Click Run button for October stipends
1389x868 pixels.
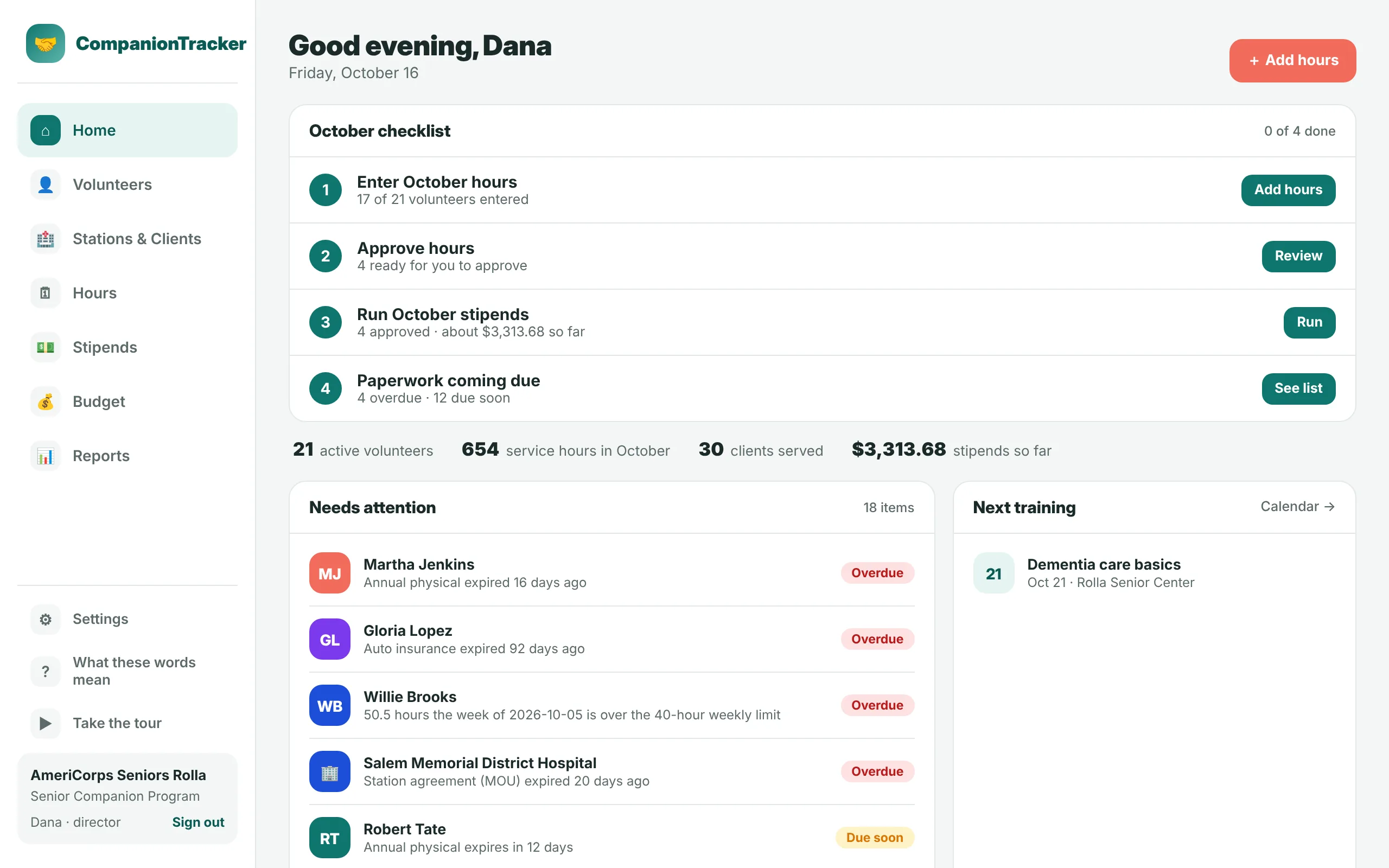point(1309,322)
